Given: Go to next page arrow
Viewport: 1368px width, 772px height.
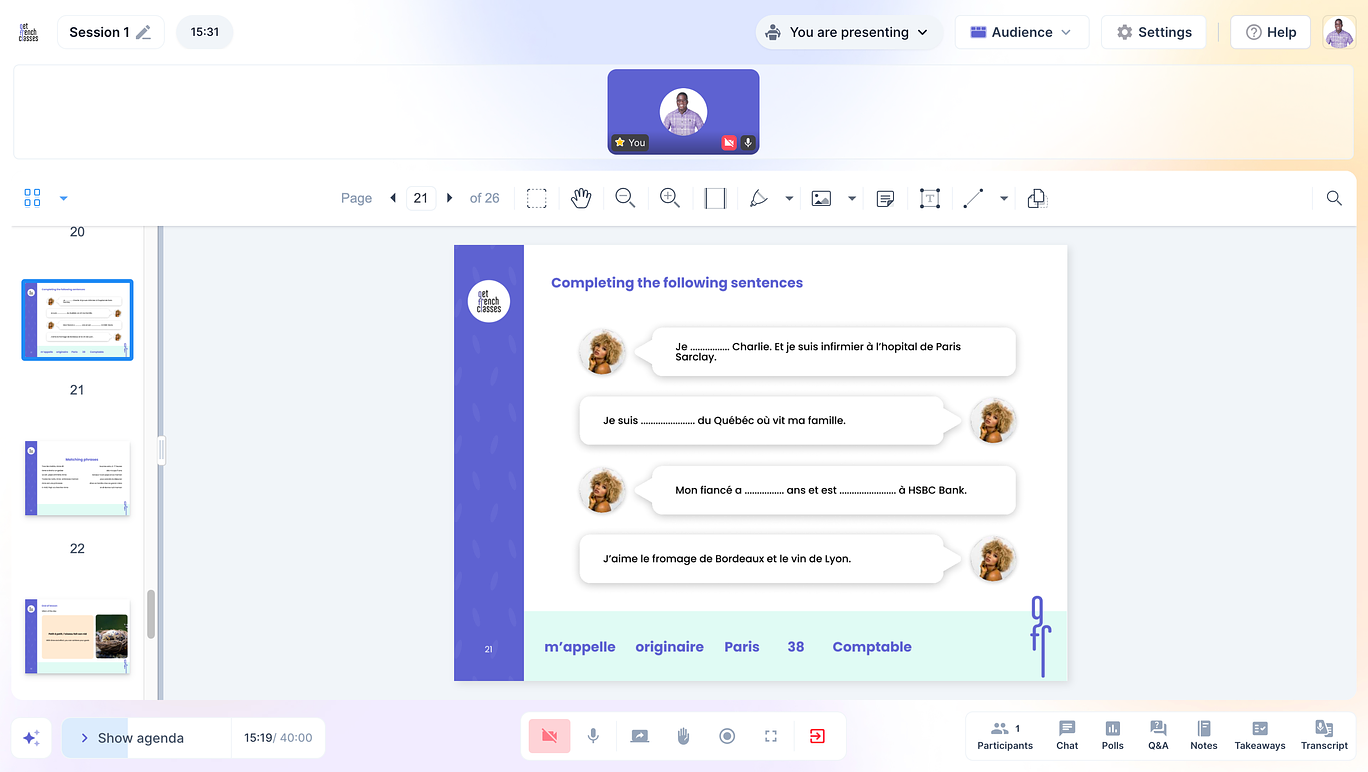Looking at the screenshot, I should [450, 198].
